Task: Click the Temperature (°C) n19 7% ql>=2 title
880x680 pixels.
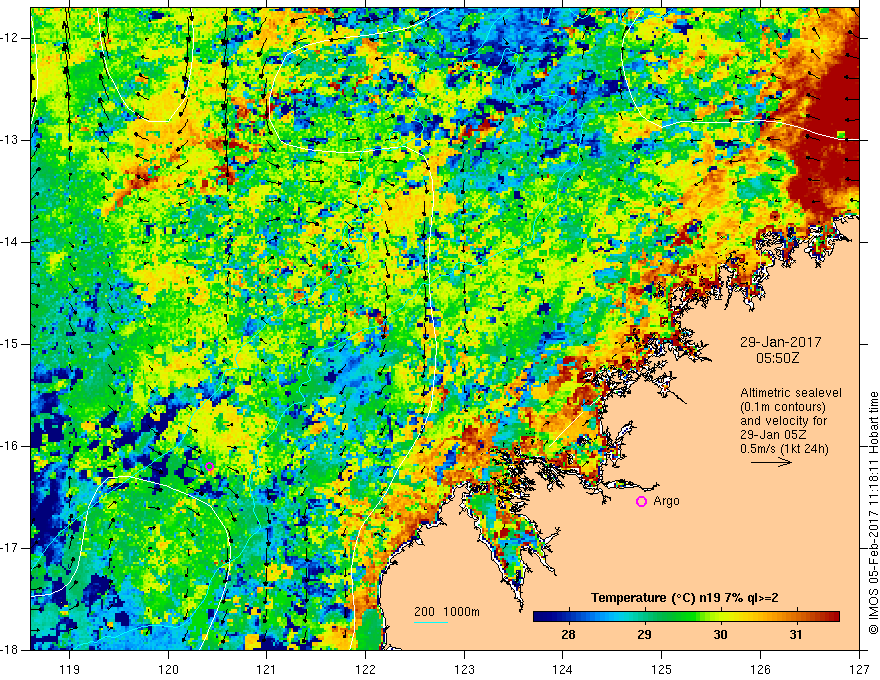Action: pos(684,598)
